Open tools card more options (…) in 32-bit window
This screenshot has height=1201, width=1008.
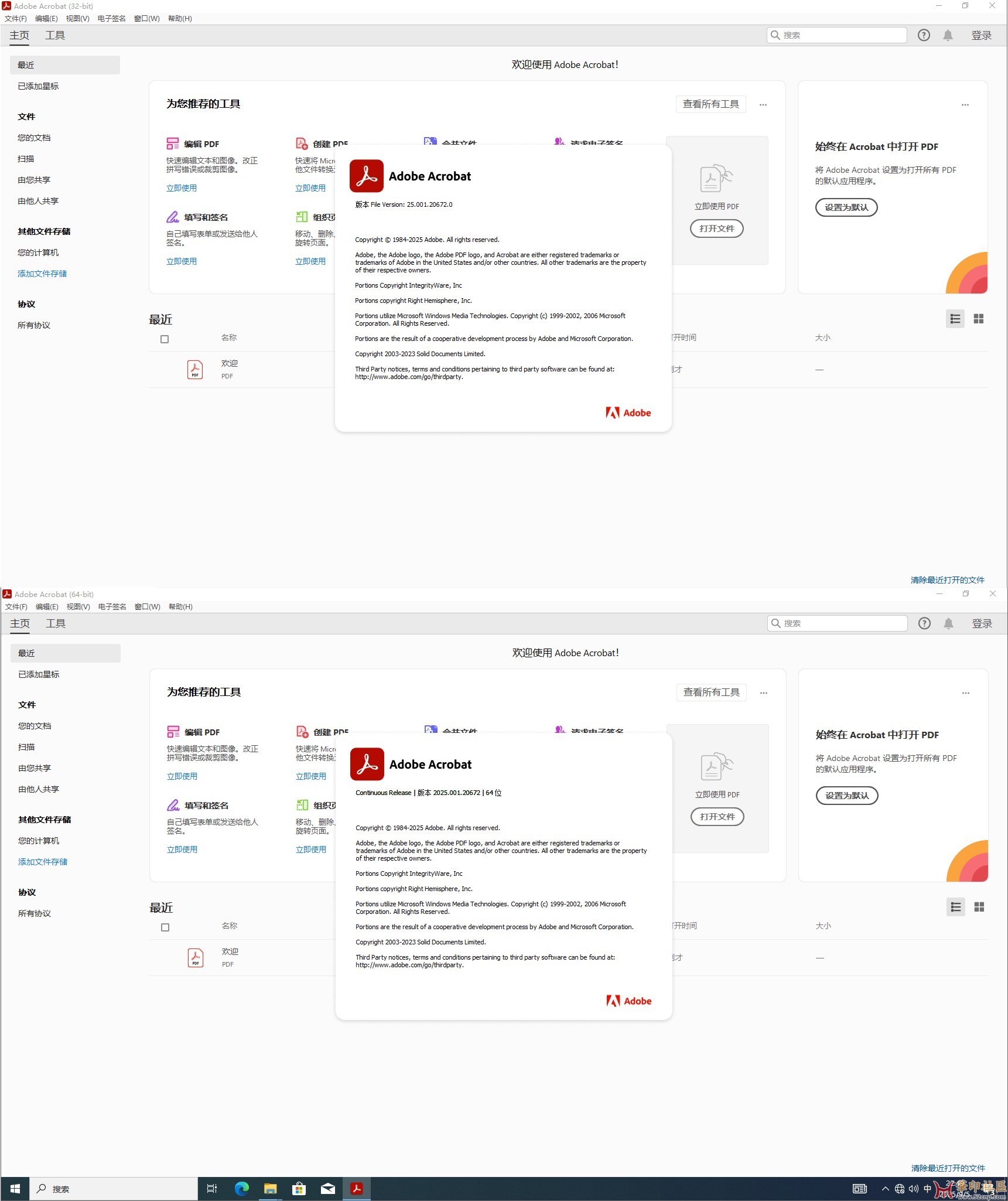point(763,105)
